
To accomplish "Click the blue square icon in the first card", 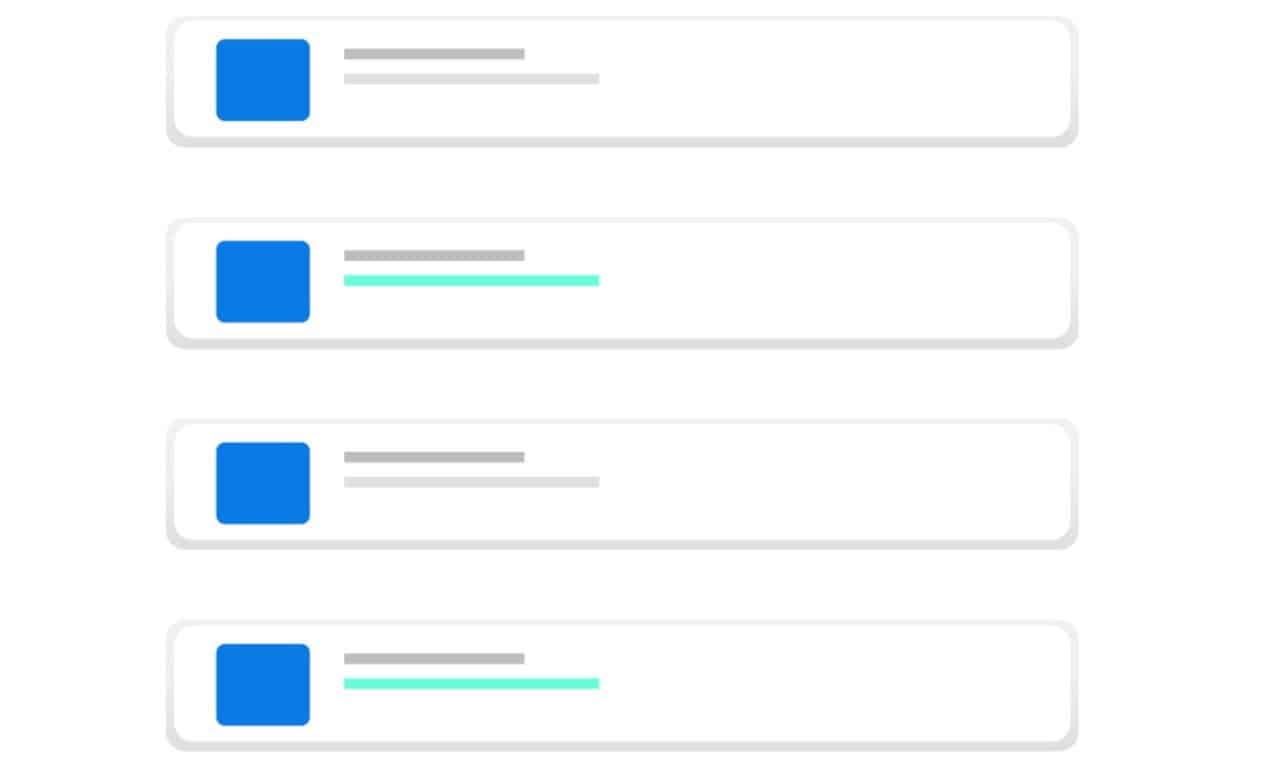I will point(262,80).
